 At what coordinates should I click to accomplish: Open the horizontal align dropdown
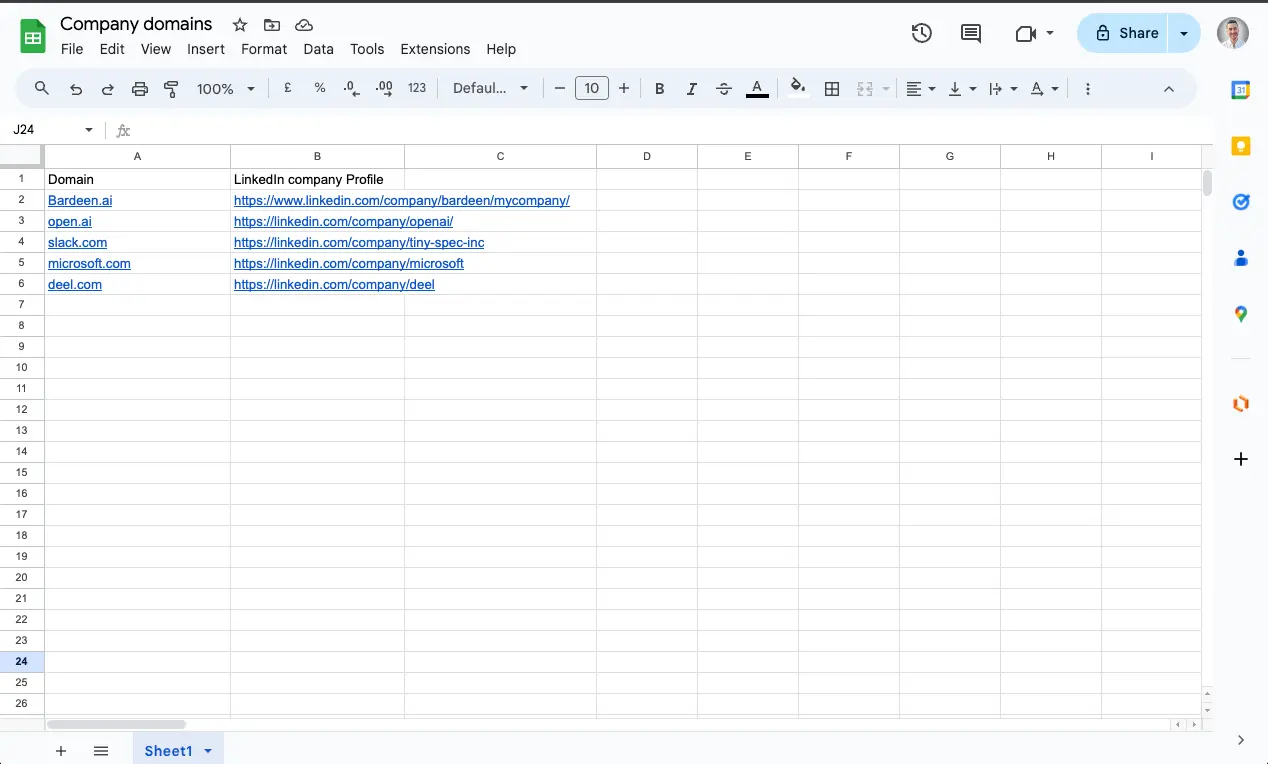coord(921,89)
